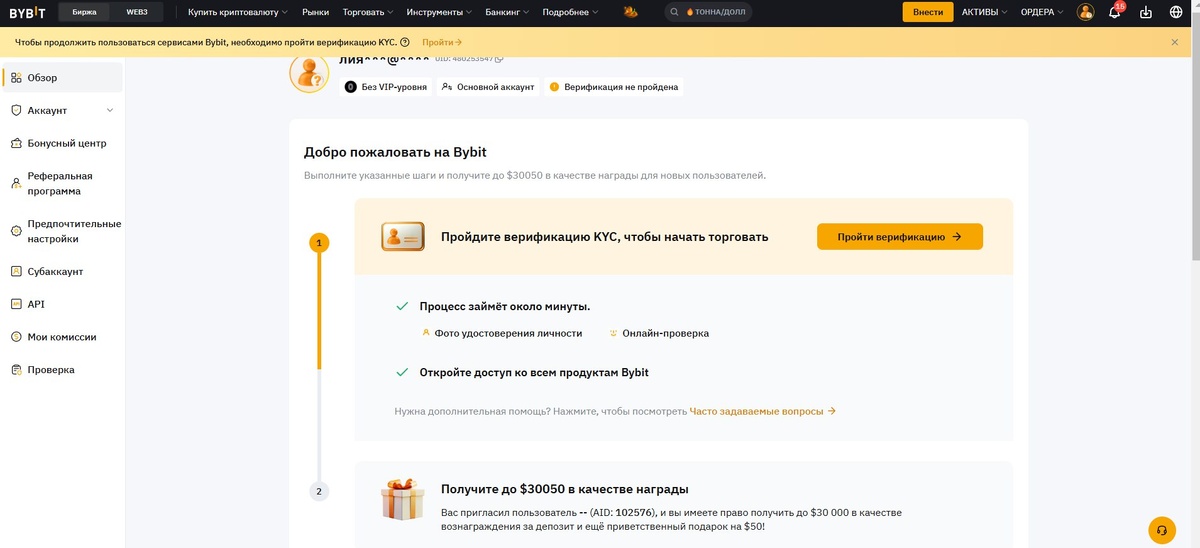Click the Пройти верификацию button
This screenshot has width=1200, height=548.
[x=900, y=237]
